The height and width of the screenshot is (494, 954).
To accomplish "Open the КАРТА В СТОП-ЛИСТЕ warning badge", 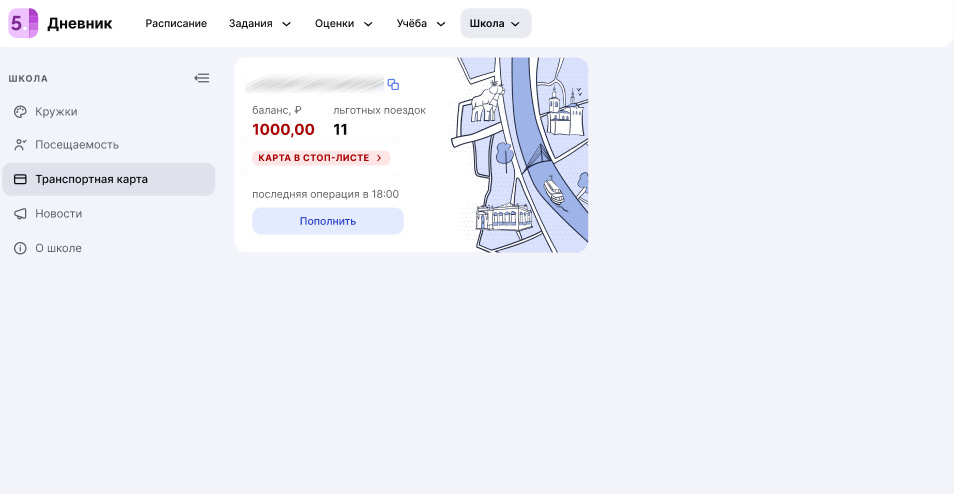I will pos(321,158).
